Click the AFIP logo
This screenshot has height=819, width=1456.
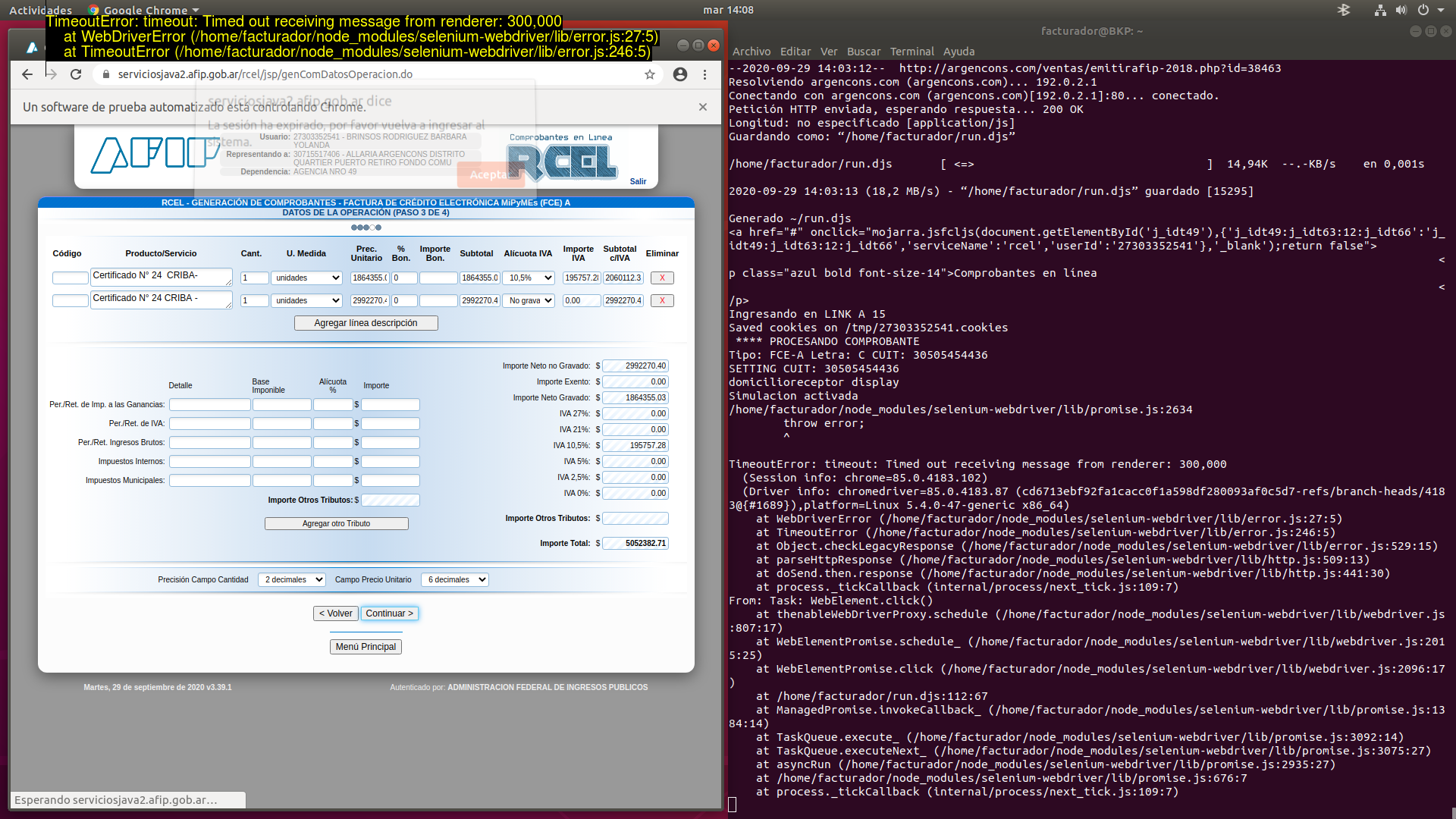[x=155, y=155]
